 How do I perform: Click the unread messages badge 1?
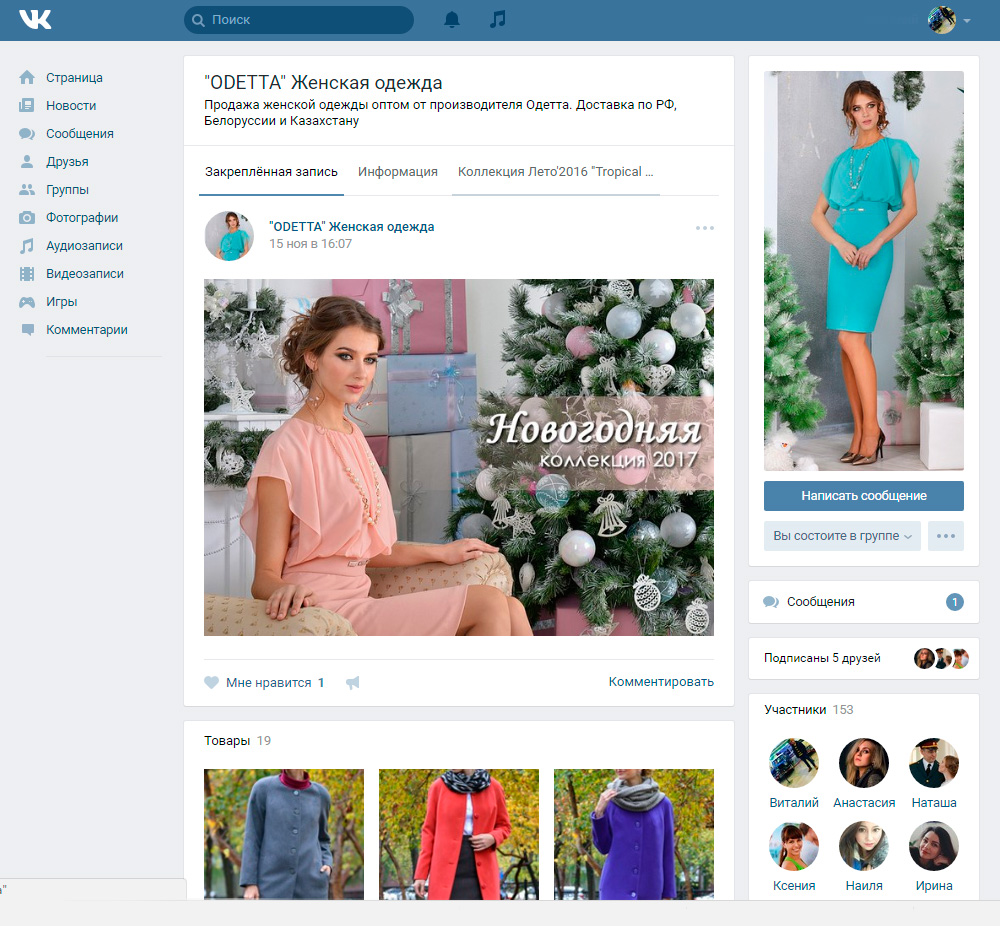pos(955,602)
